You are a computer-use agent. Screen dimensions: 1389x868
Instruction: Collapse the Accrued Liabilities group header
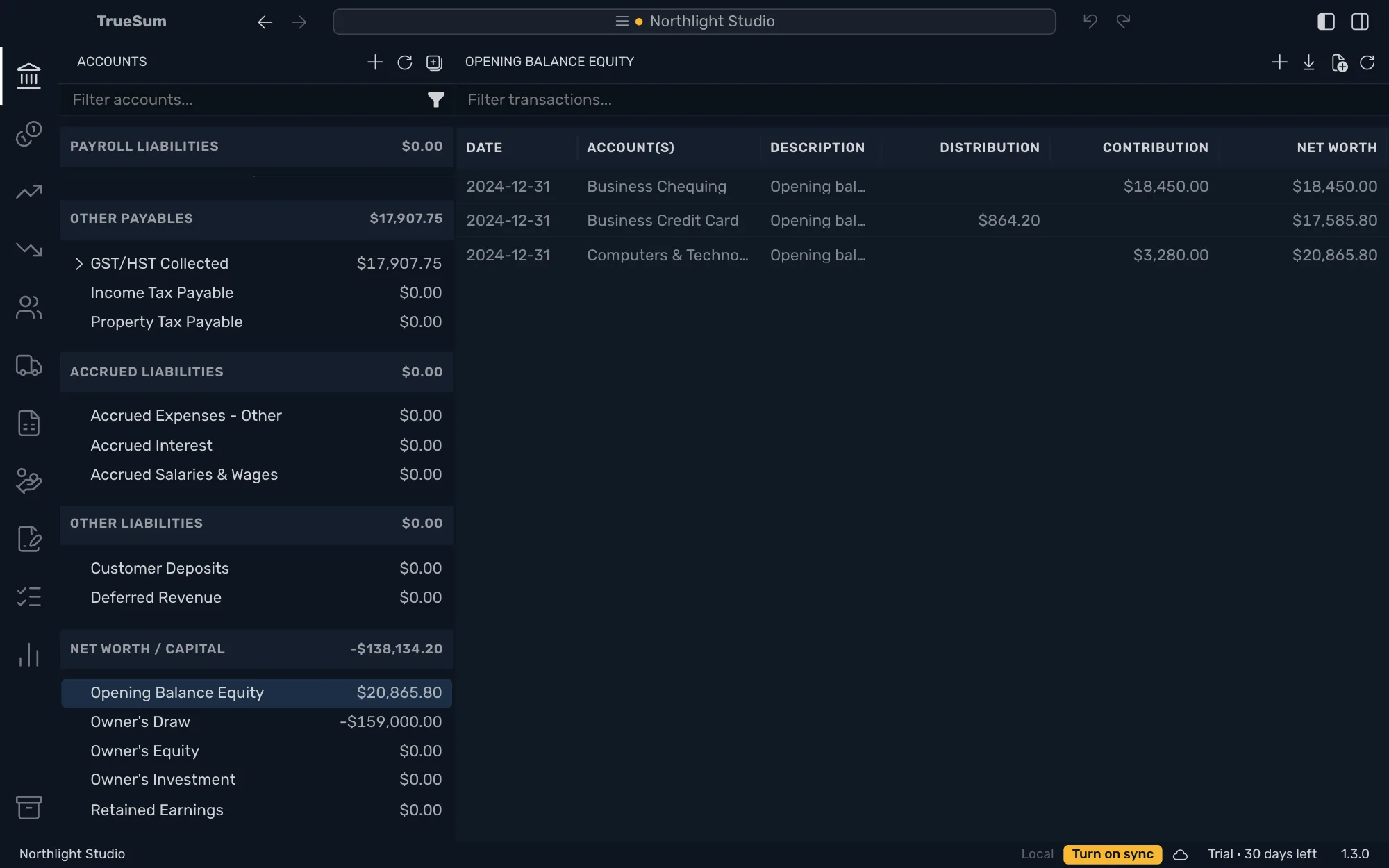tap(256, 372)
